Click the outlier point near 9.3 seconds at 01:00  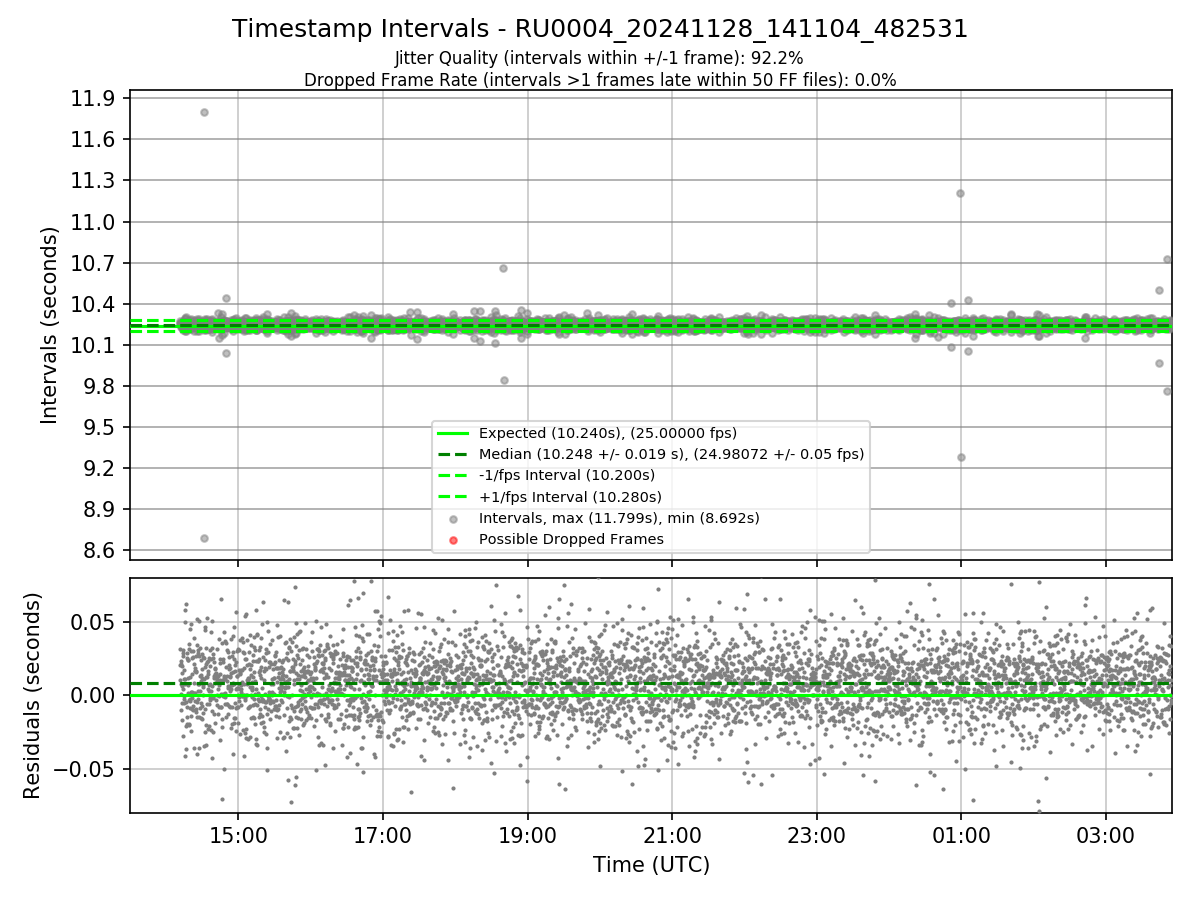coord(961,457)
